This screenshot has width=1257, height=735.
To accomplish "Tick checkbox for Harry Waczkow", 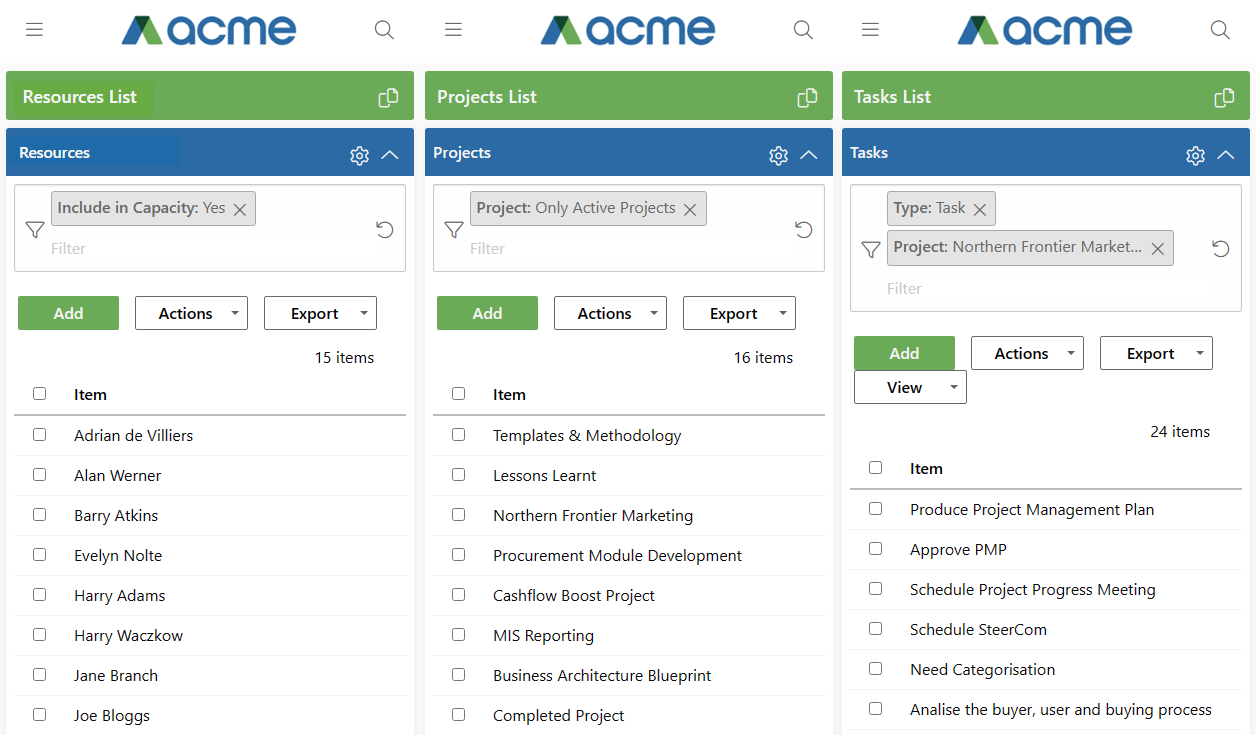I will tap(39, 635).
